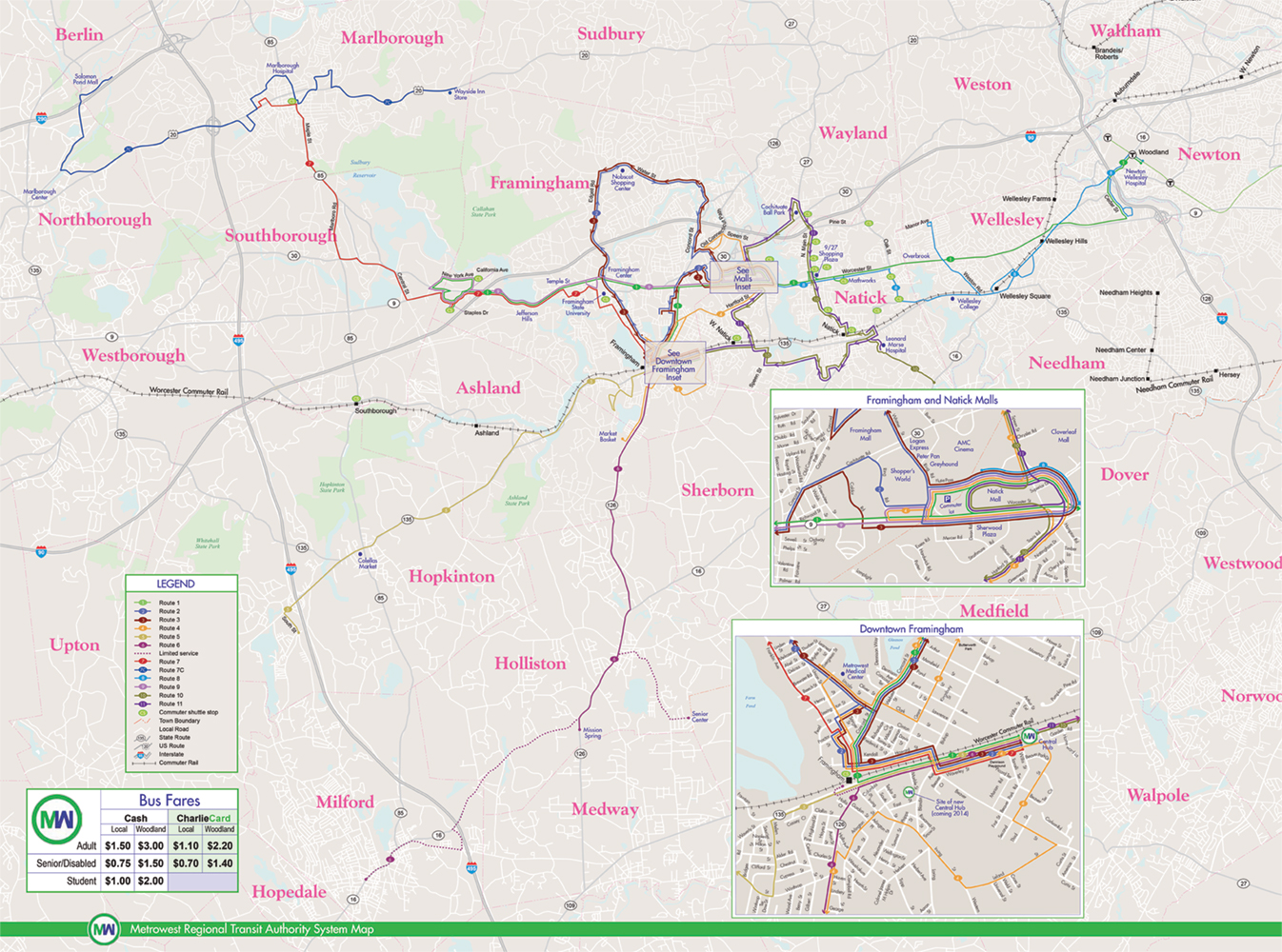Click the Route 1 green legend symbol
Screen dimensions: 1282x952
coord(142,603)
